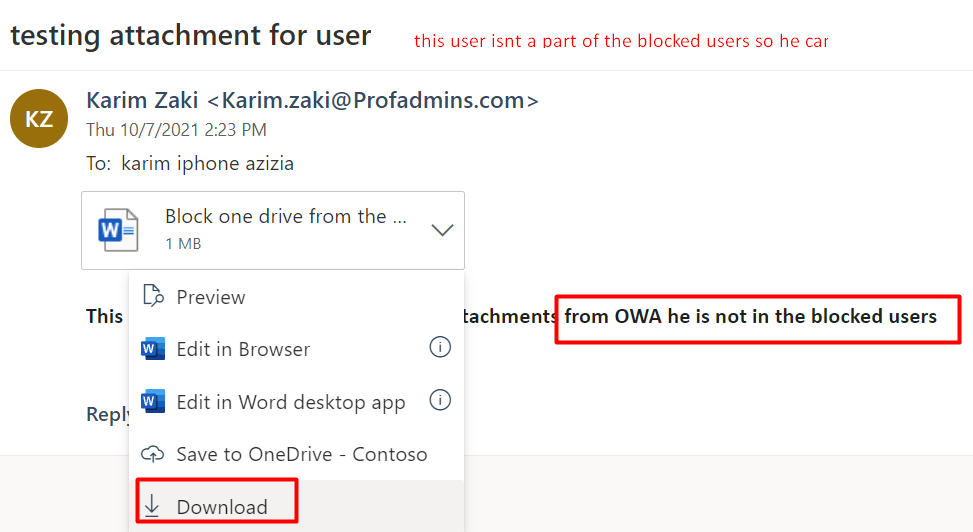
Task: Click the Word document attachment icon
Action: 118,230
